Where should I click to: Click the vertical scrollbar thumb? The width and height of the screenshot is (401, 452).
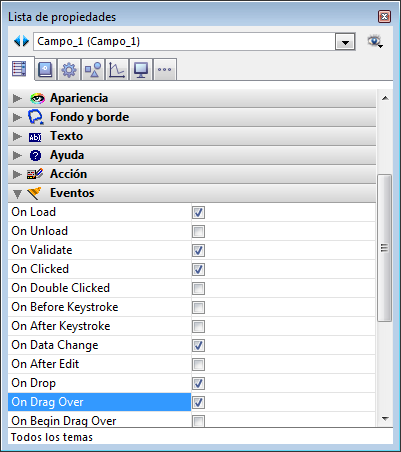[384, 248]
